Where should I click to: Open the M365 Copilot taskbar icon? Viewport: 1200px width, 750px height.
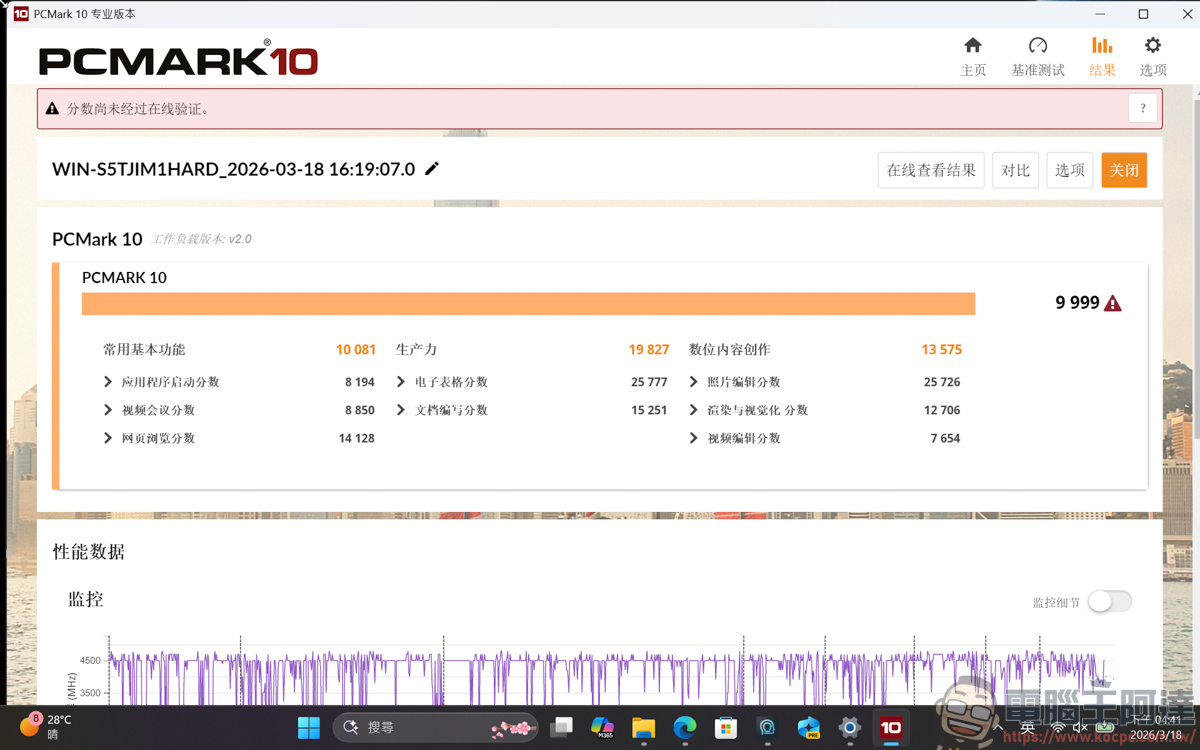coord(603,728)
